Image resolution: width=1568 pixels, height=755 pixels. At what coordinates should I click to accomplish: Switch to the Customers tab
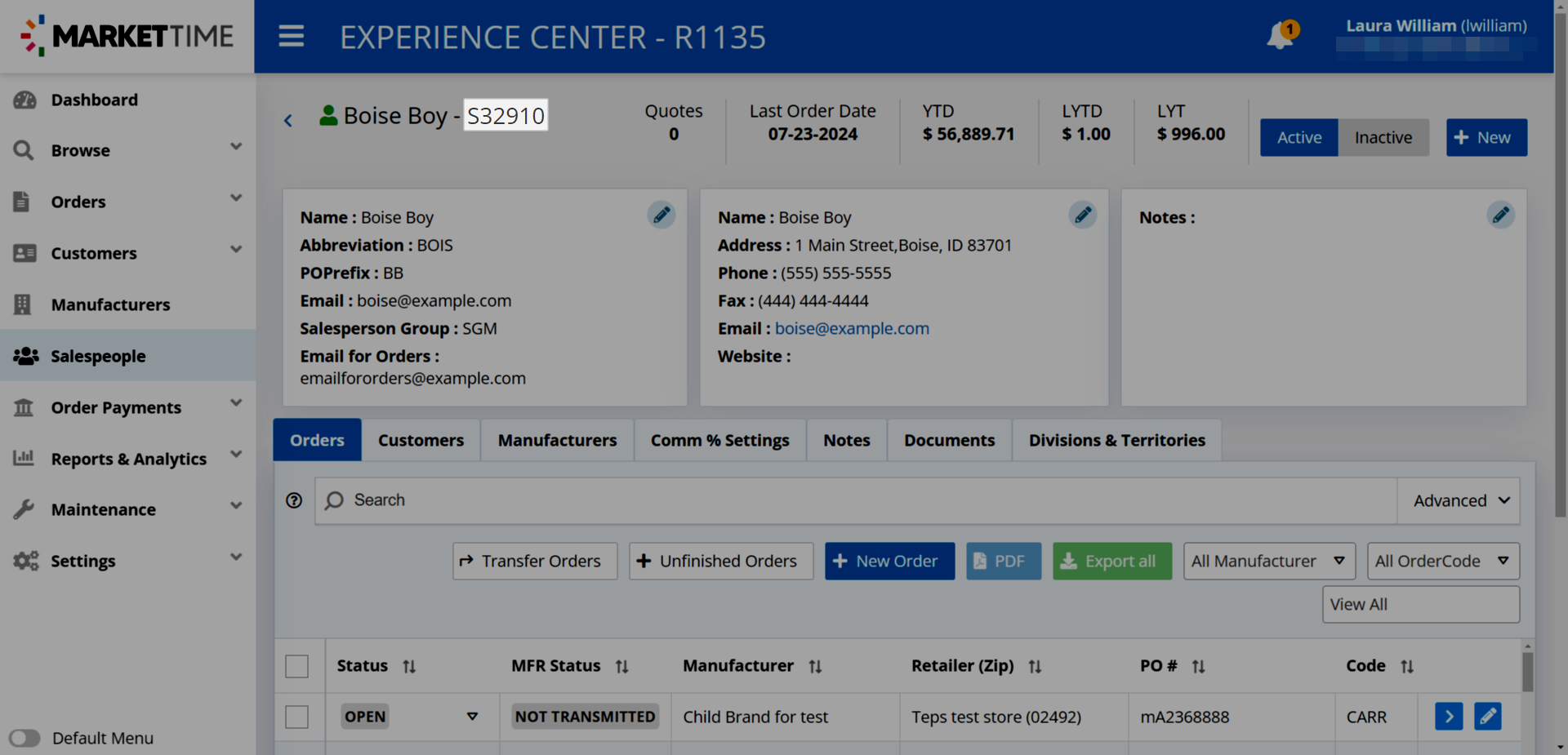coord(421,440)
